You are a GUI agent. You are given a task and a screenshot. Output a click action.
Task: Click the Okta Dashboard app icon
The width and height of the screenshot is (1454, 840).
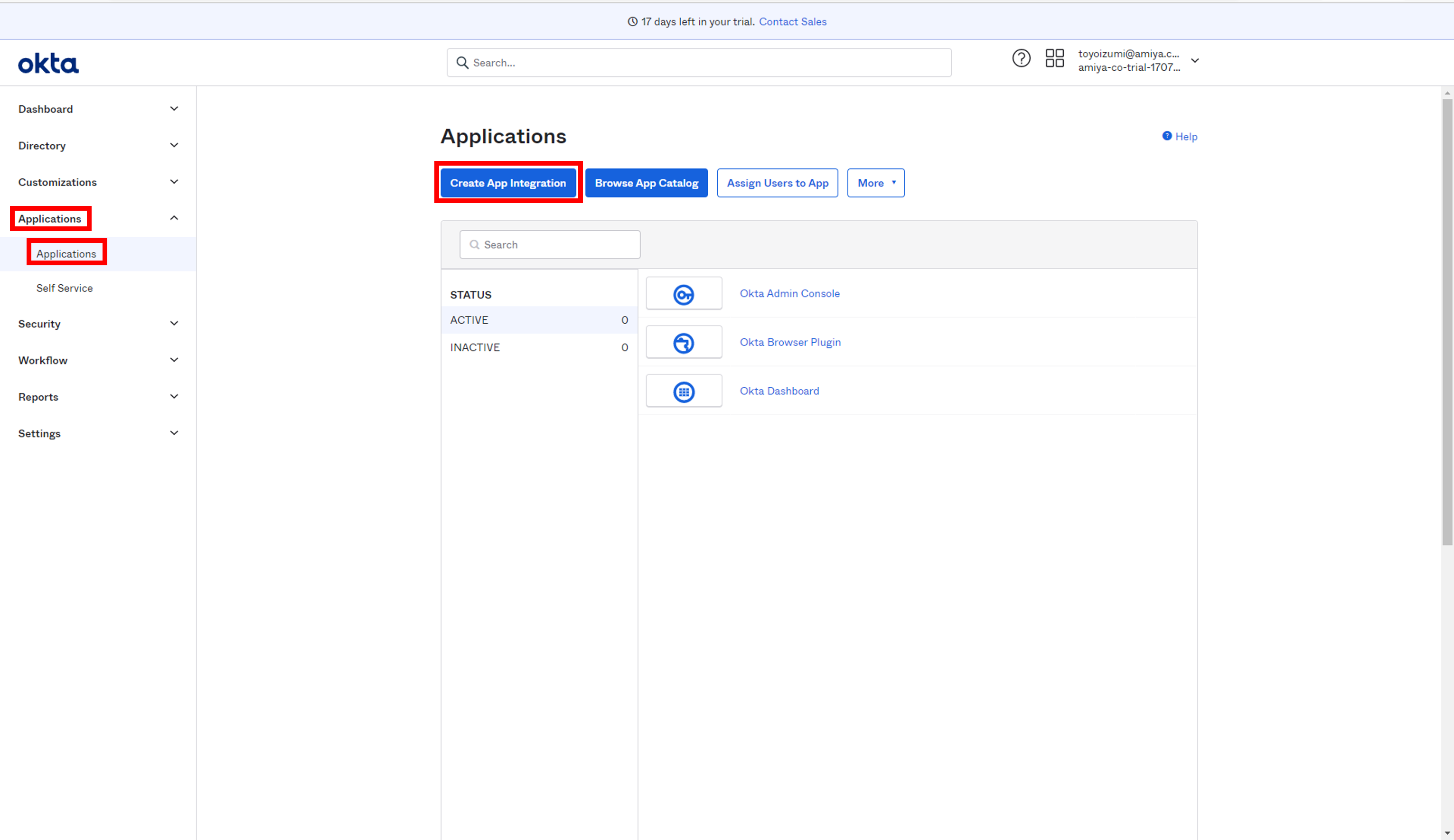[684, 391]
